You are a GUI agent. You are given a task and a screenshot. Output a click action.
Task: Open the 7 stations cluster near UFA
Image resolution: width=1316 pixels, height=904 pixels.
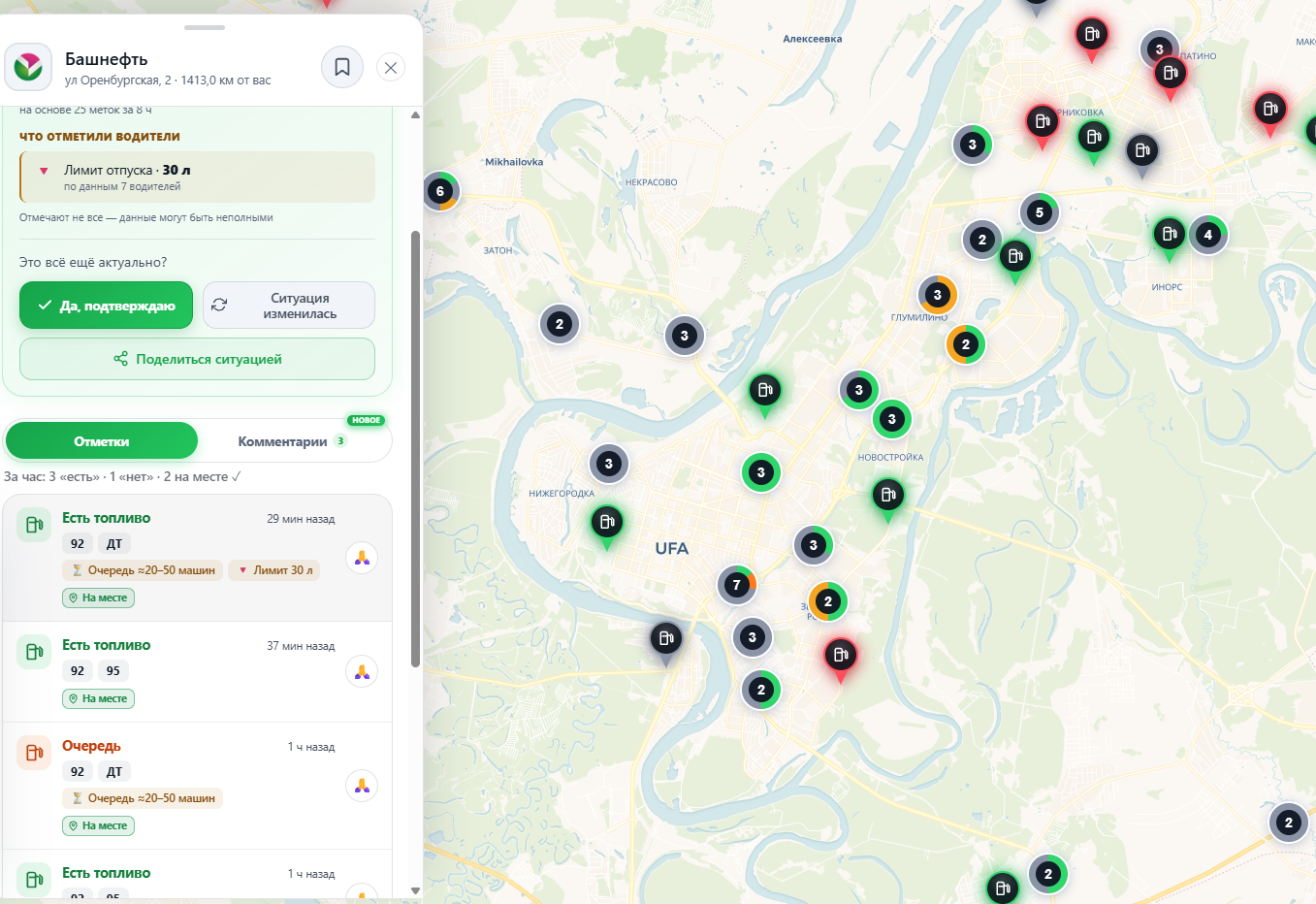737,585
